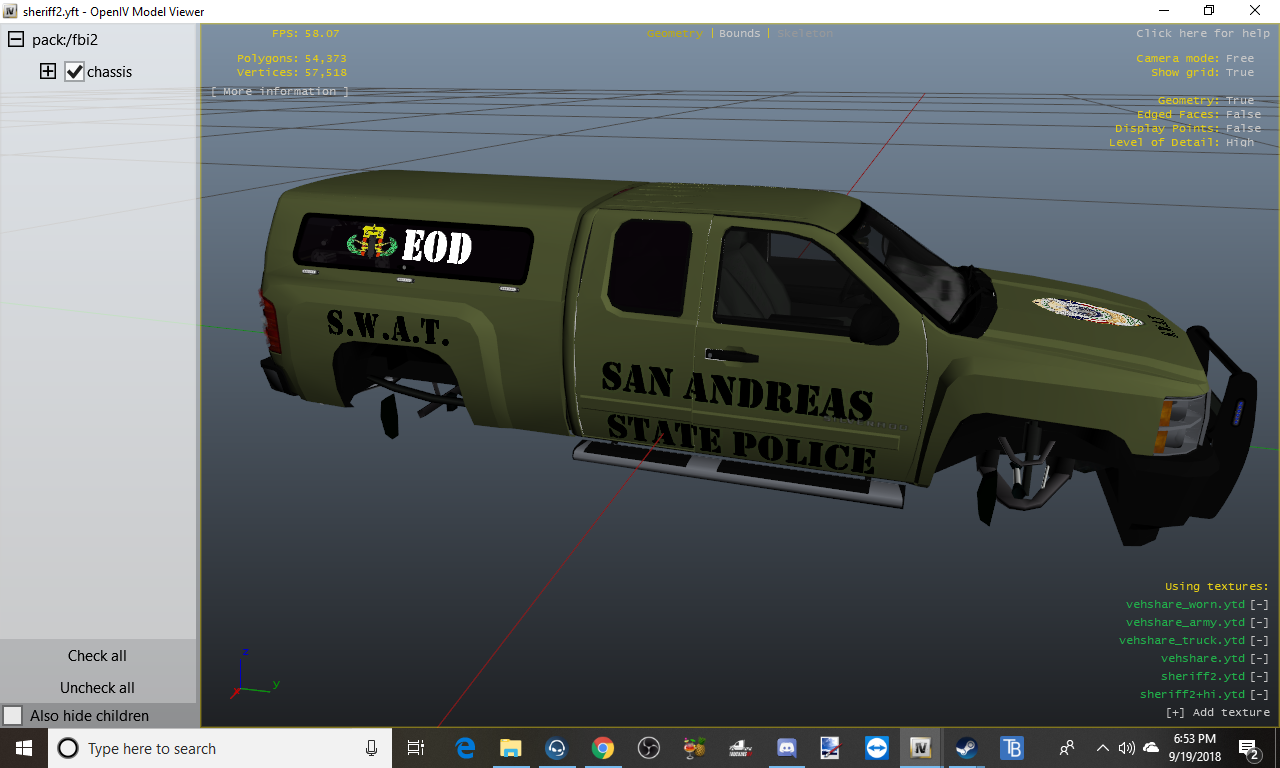This screenshot has width=1280, height=768.
Task: Enable the Also hide children checkbox
Action: pos(13,716)
